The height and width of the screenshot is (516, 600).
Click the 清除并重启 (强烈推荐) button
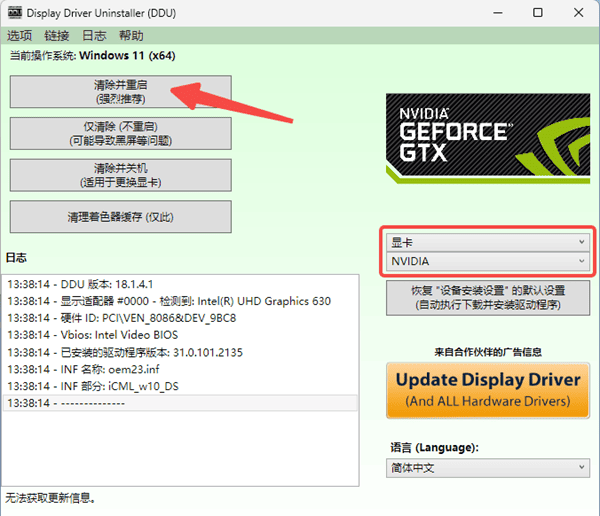[x=120, y=91]
